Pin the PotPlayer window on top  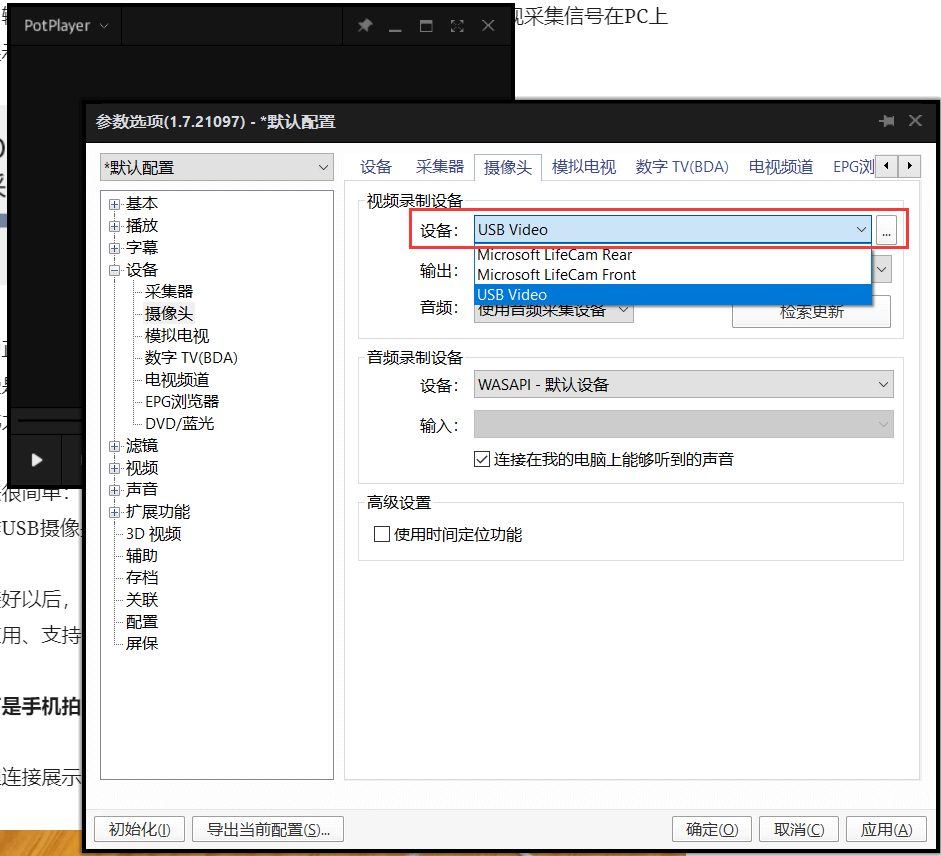pos(364,26)
